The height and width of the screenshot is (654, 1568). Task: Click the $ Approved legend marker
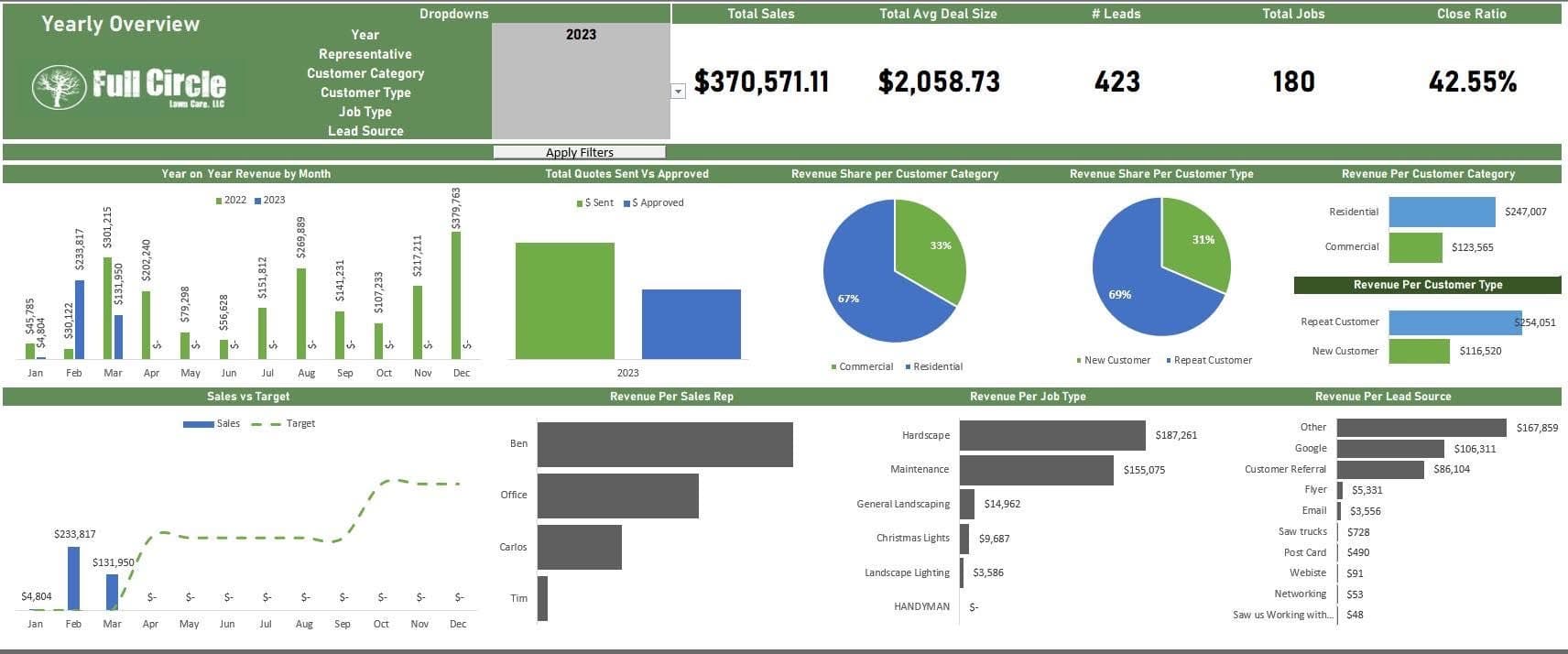pos(626,203)
